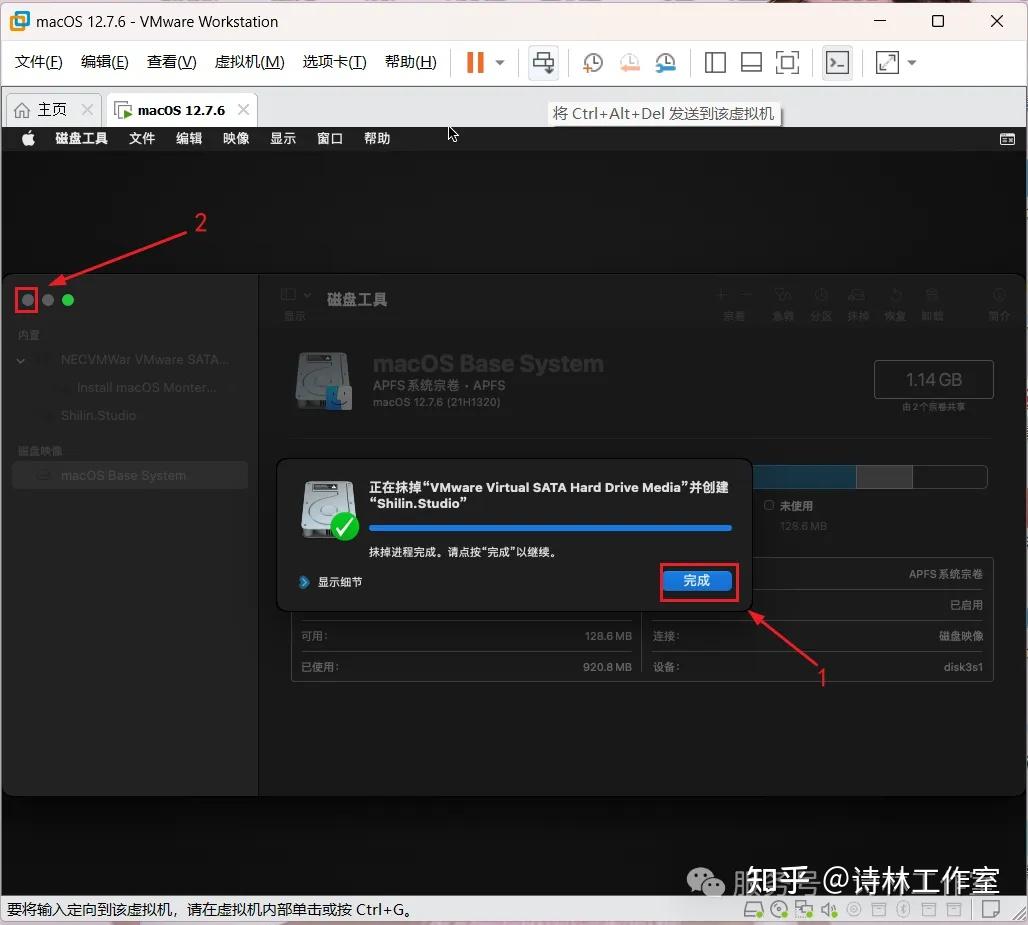Click send Ctrl+Alt+Del to VM icon

pos(543,62)
